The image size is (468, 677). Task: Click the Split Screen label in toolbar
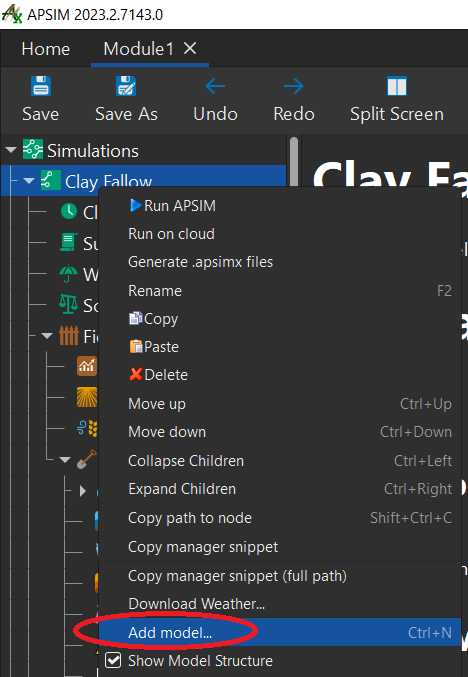pos(397,114)
